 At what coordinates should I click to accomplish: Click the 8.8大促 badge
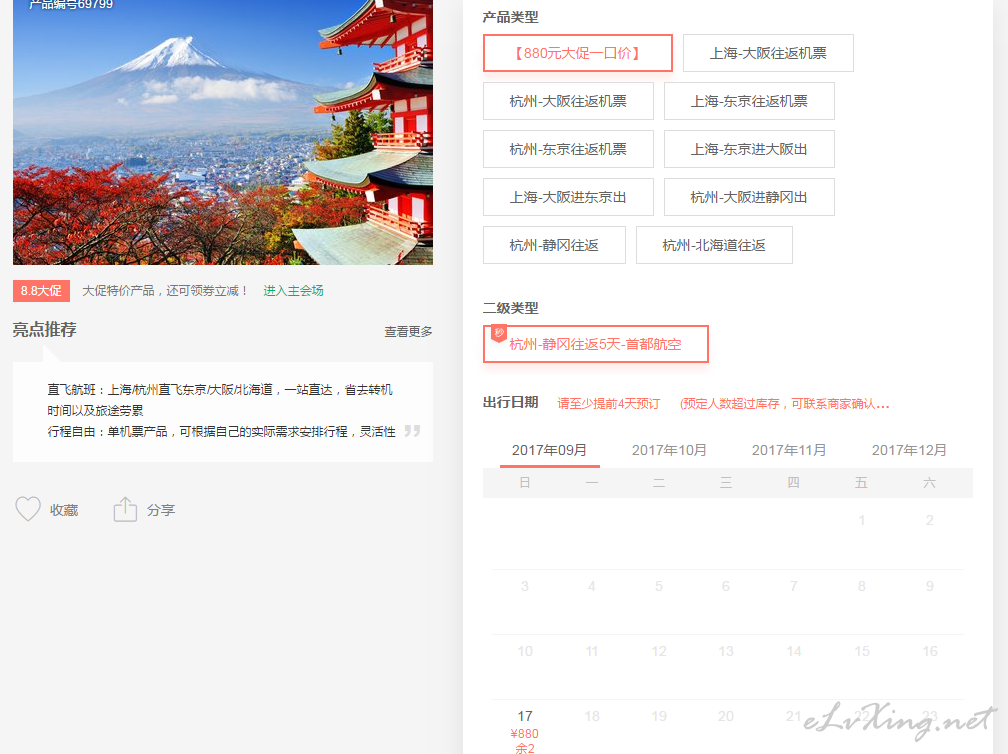point(41,291)
